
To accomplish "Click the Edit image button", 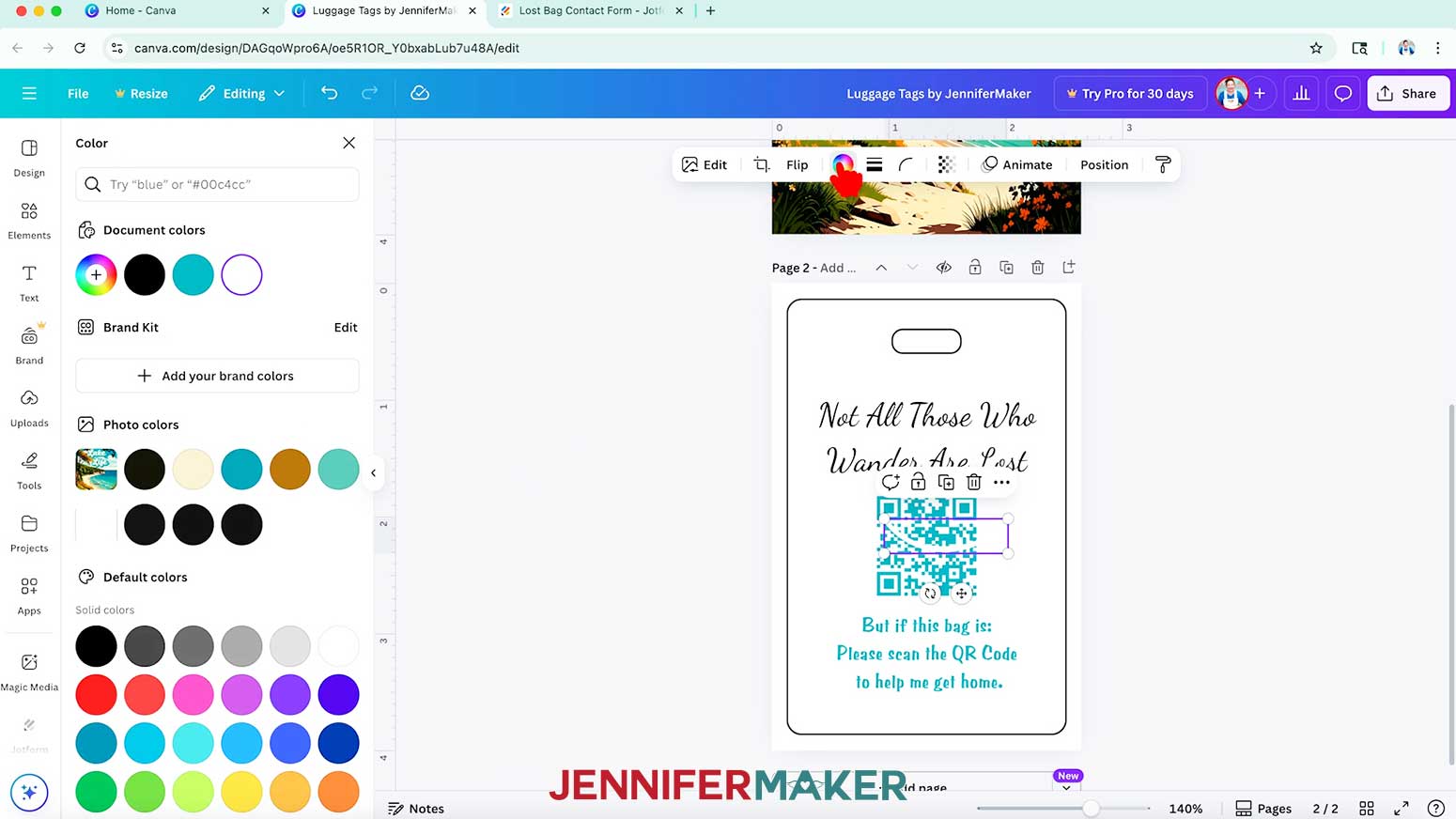I will tap(705, 164).
